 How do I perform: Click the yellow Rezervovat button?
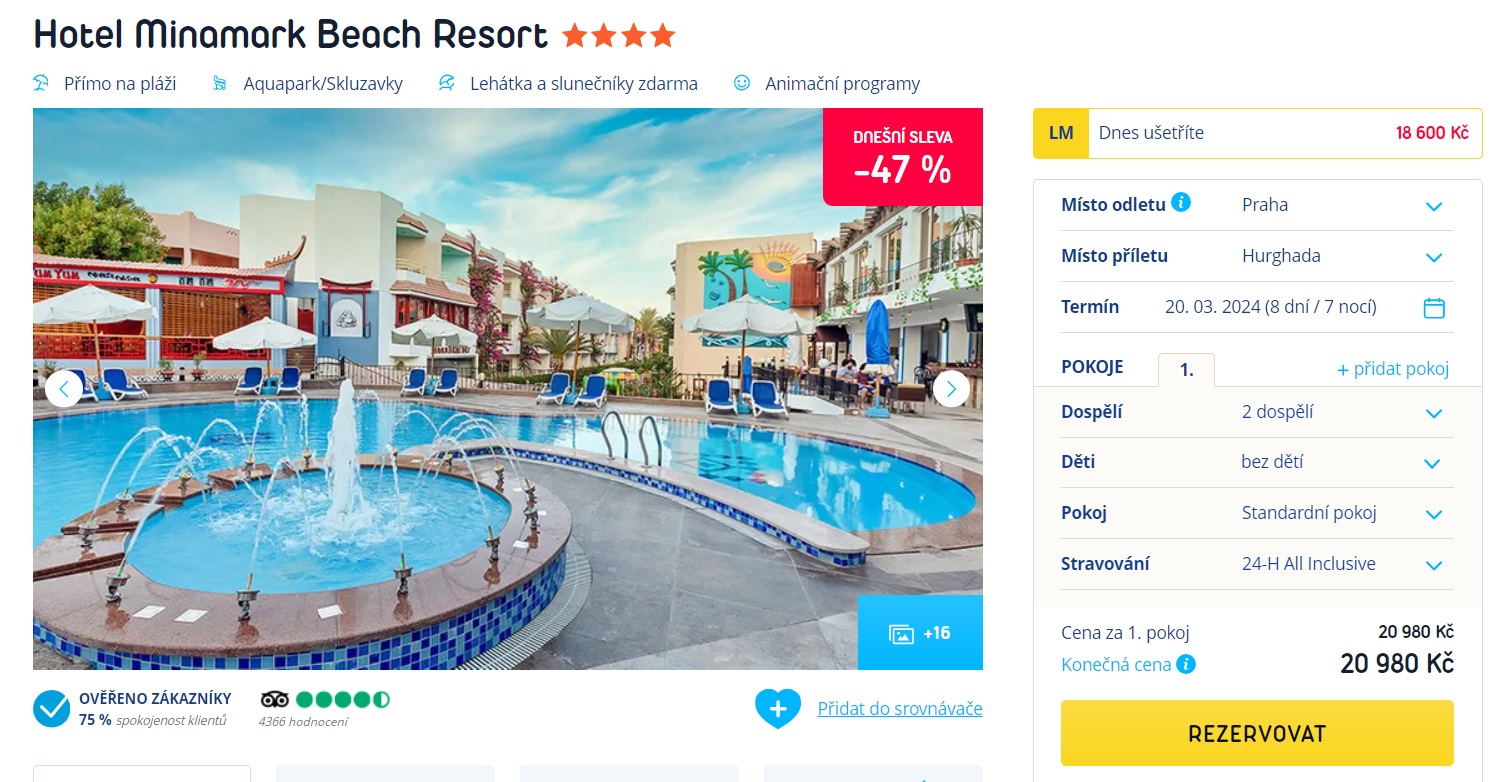click(x=1257, y=733)
